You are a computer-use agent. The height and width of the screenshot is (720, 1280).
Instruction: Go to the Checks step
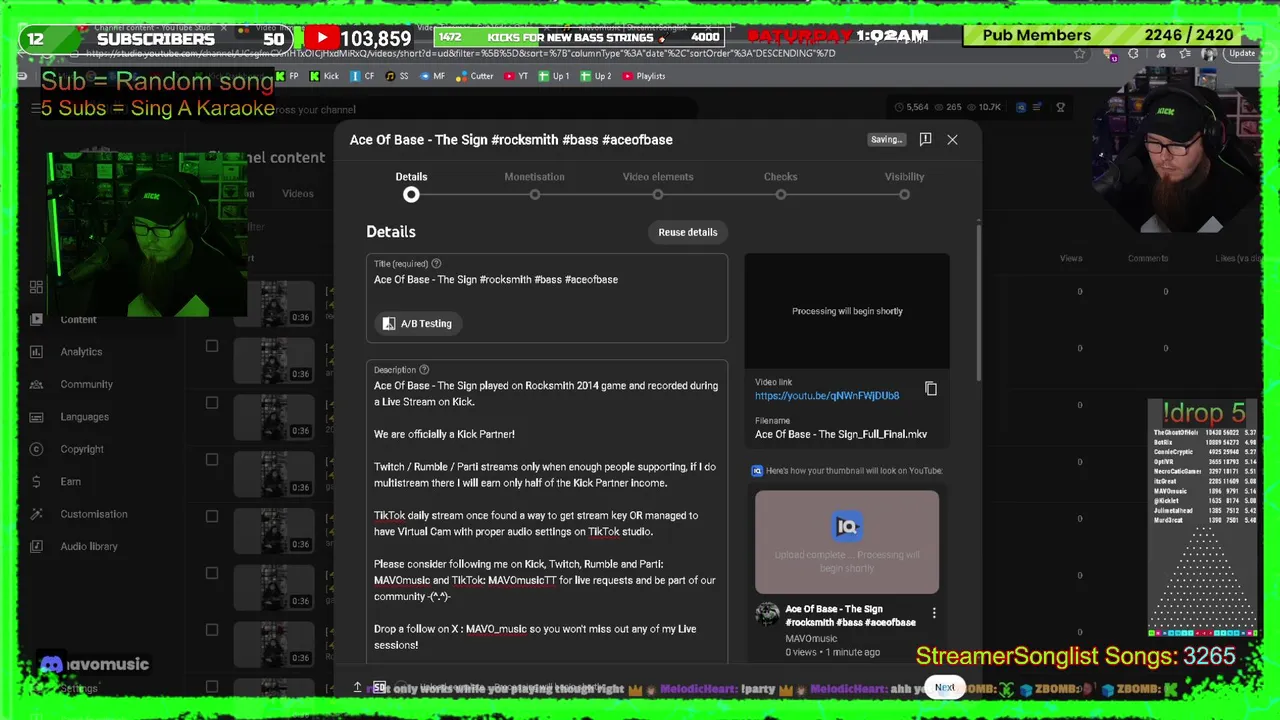(780, 185)
